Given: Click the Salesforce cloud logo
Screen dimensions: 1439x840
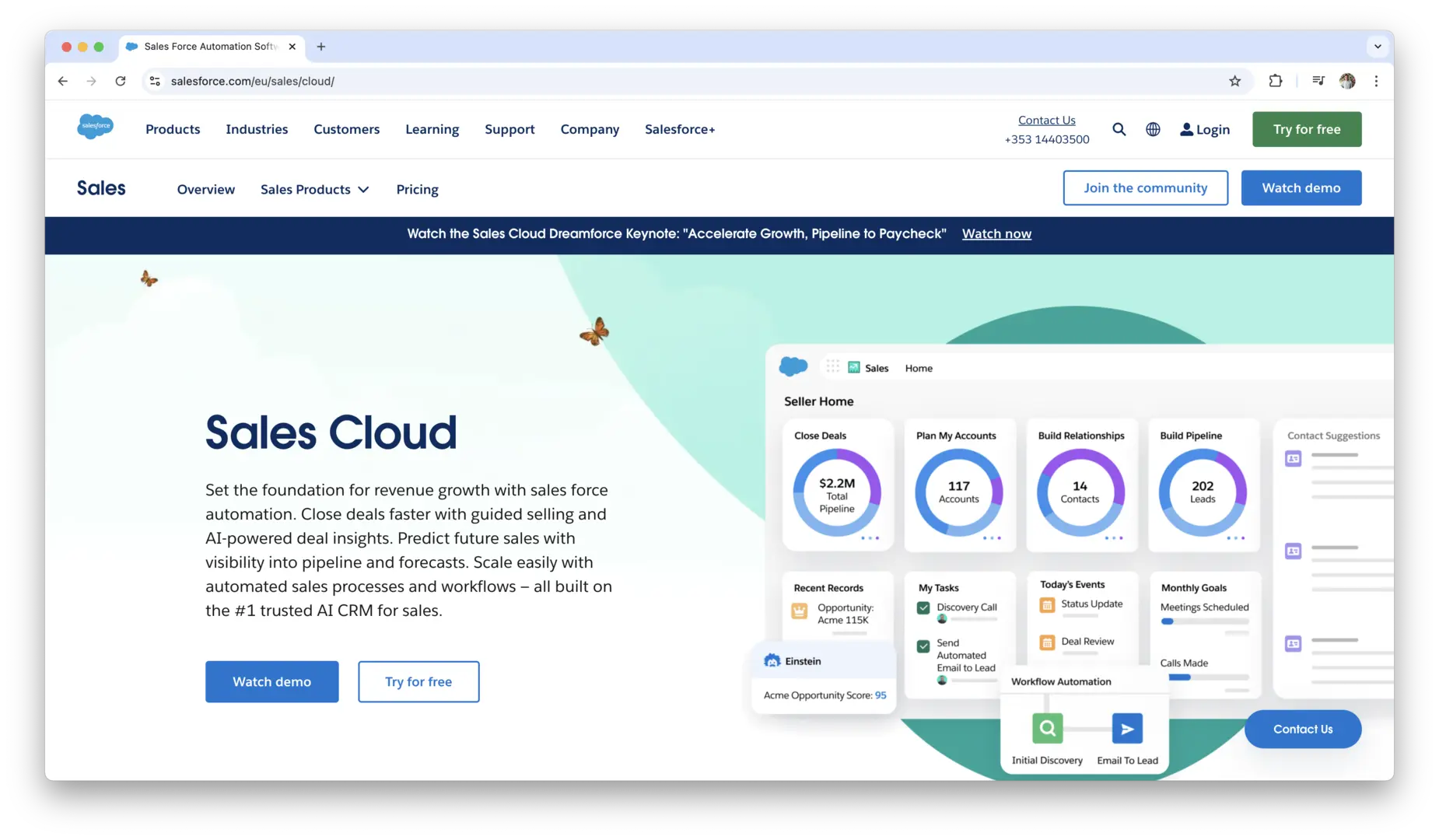Looking at the screenshot, I should tap(95, 126).
